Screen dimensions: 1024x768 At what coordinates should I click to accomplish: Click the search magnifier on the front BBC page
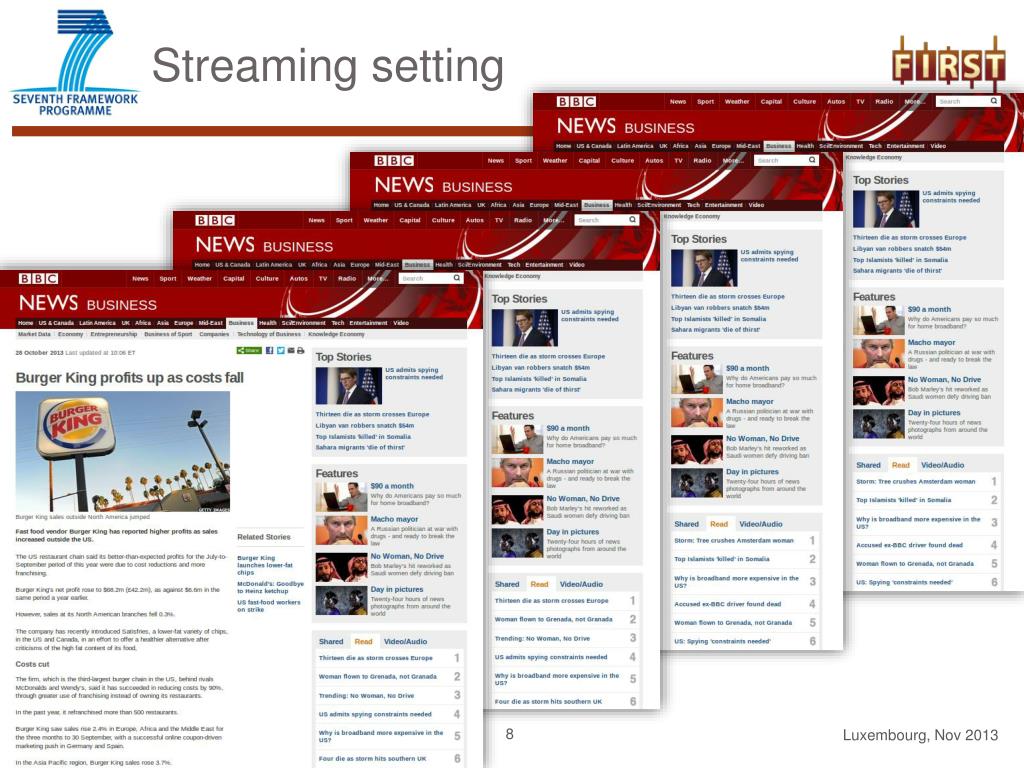pyautogui.click(x=456, y=278)
